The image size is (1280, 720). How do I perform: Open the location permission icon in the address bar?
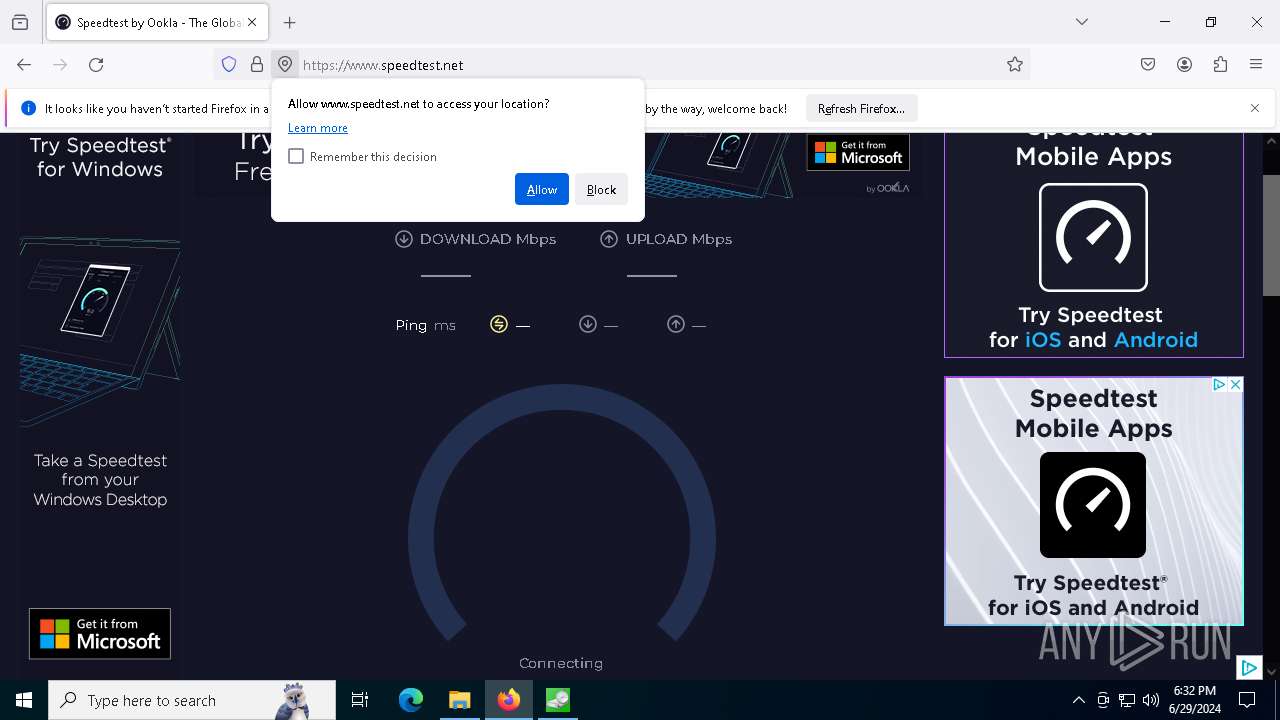pos(285,65)
